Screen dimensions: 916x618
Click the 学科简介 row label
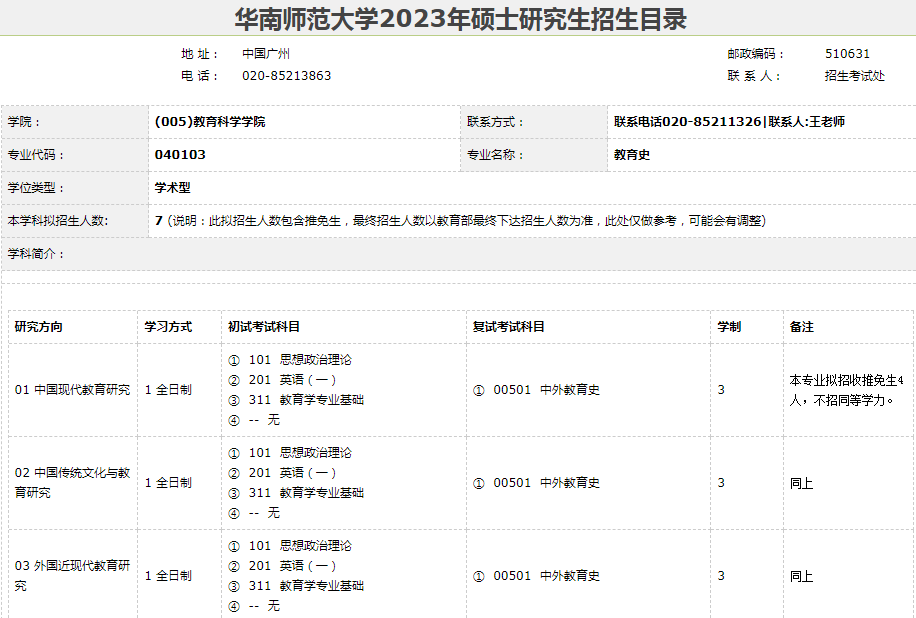tap(36, 254)
